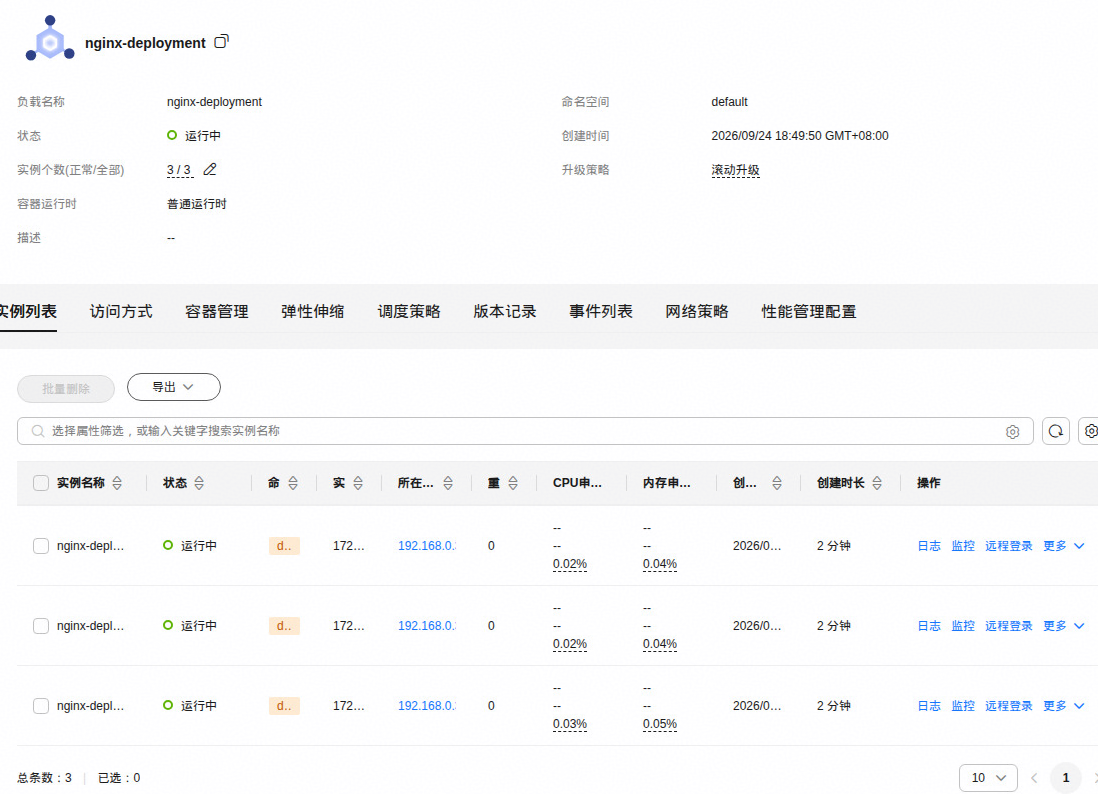Open table column settings gear
The width and height of the screenshot is (1098, 794).
1090,431
